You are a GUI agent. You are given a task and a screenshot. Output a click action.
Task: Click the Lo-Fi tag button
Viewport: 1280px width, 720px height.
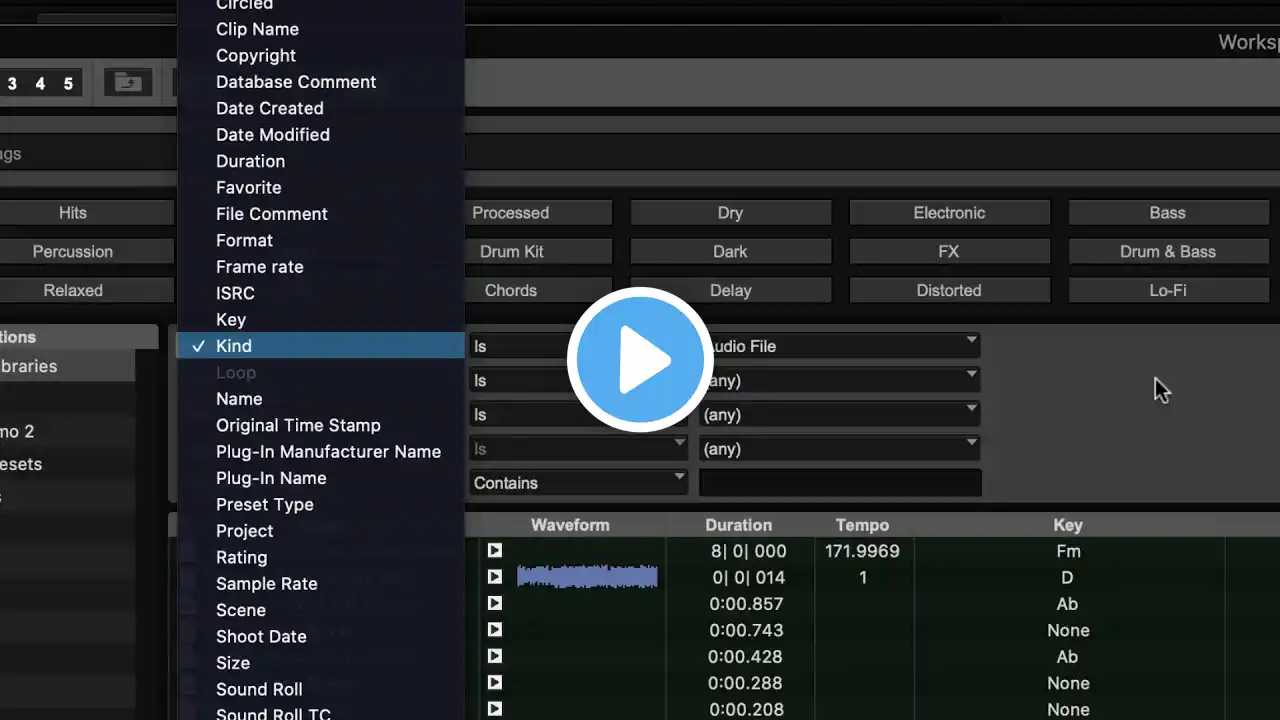[1168, 291]
